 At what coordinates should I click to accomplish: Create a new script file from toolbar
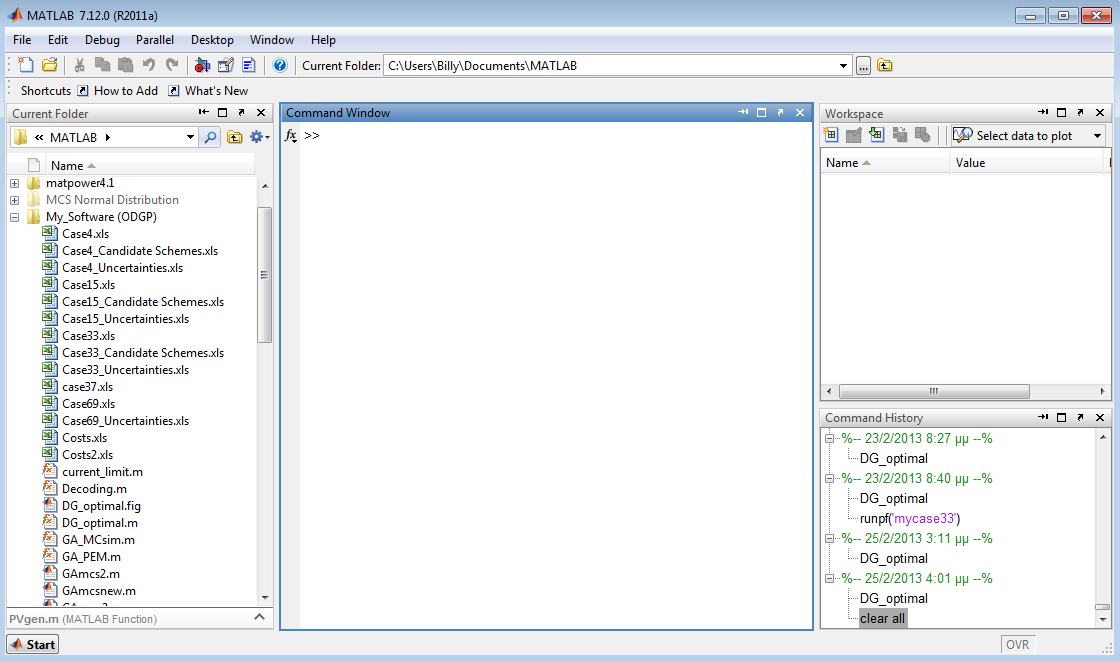(x=26, y=66)
